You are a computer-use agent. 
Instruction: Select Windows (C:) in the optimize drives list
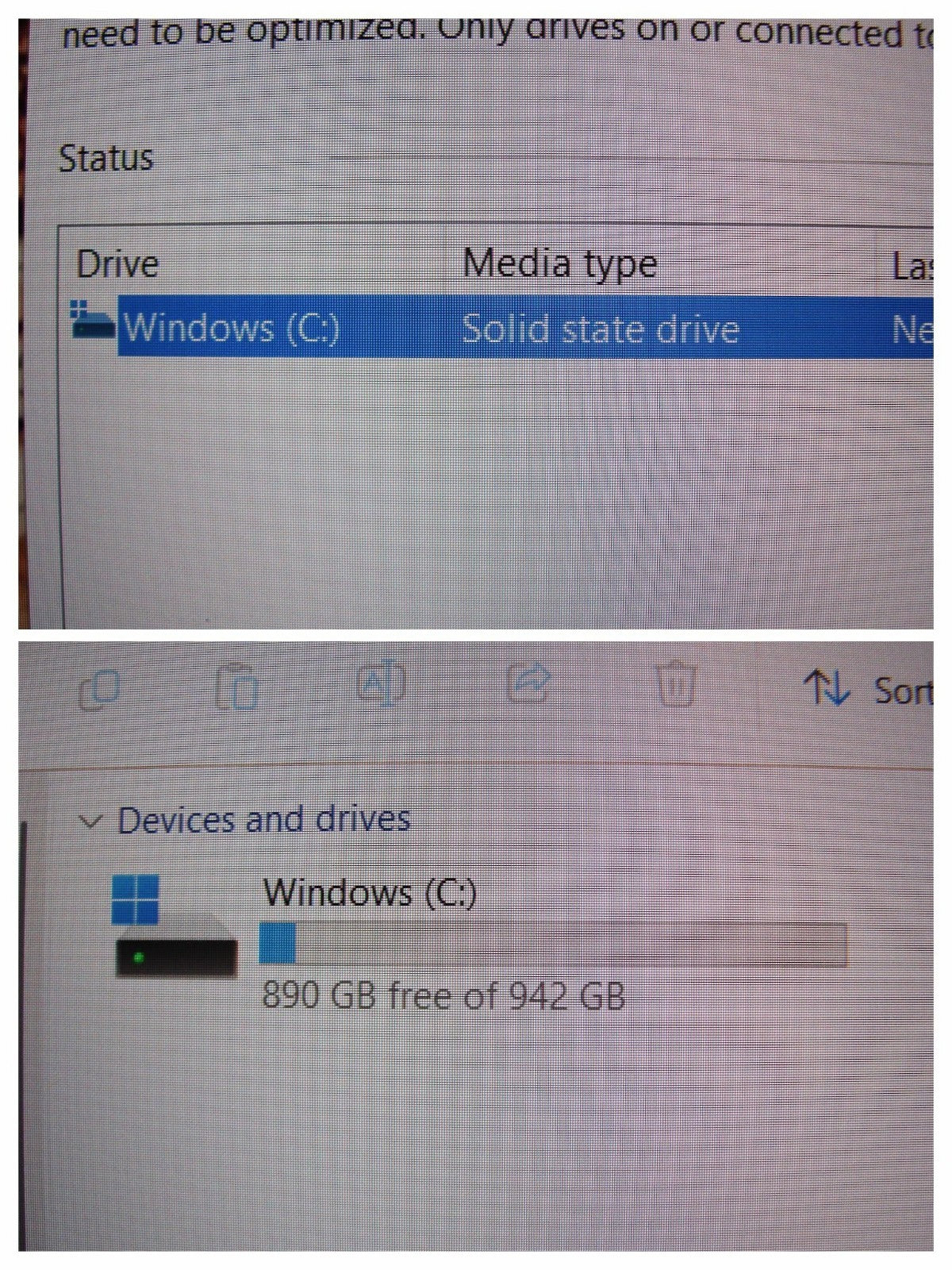[525, 326]
